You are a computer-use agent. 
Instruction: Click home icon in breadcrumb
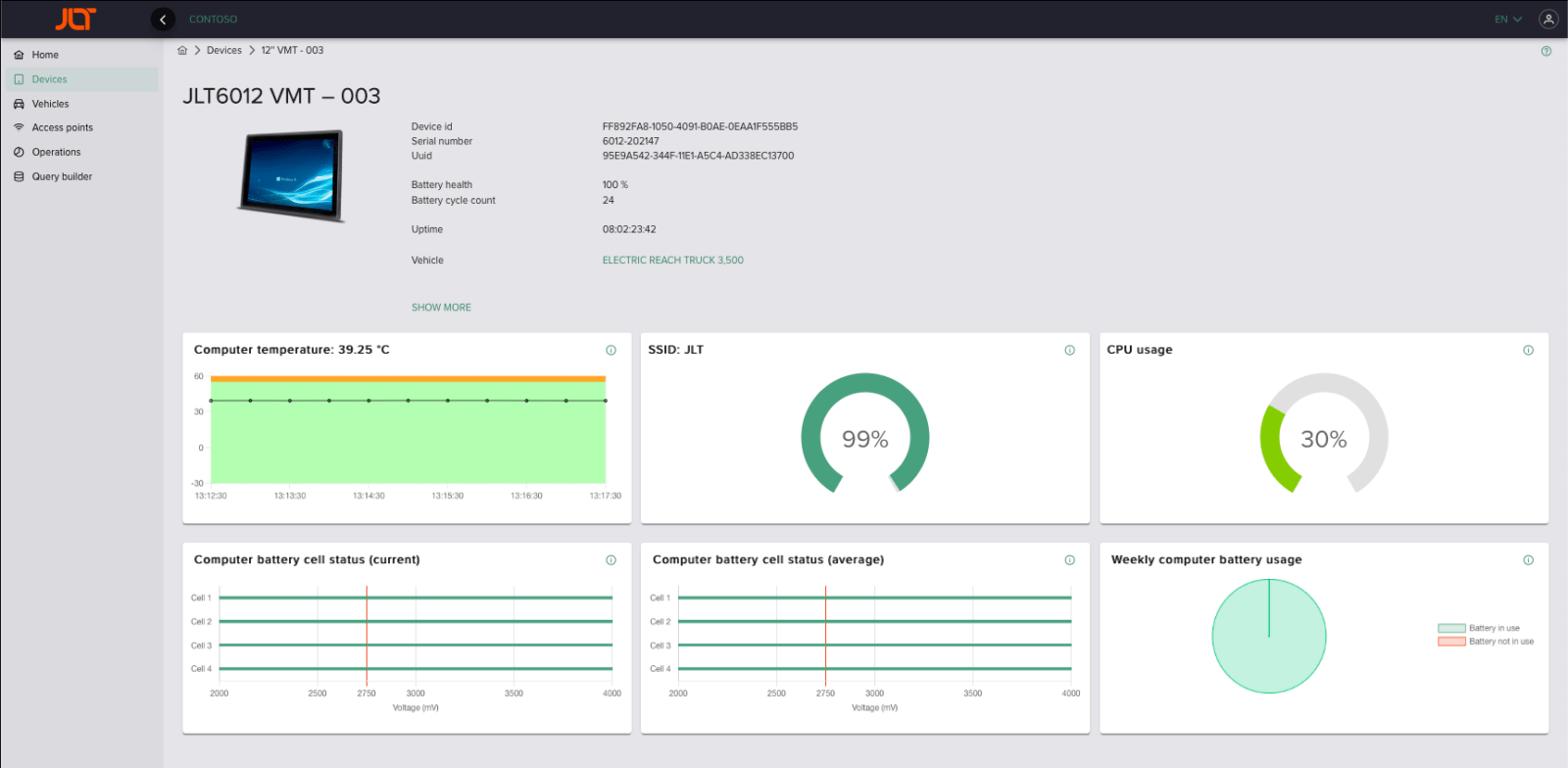[182, 50]
